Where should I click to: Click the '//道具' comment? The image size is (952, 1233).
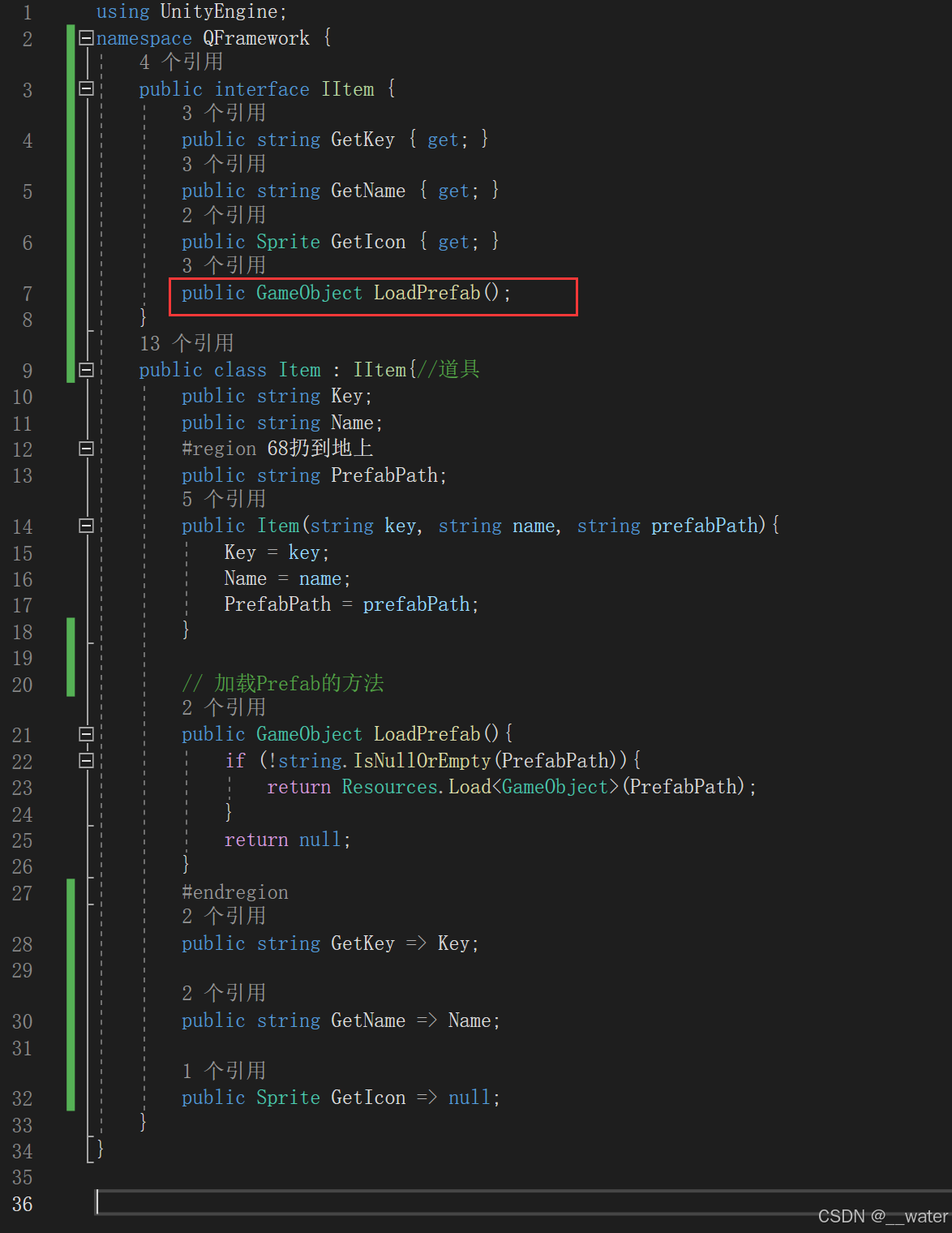coord(448,370)
